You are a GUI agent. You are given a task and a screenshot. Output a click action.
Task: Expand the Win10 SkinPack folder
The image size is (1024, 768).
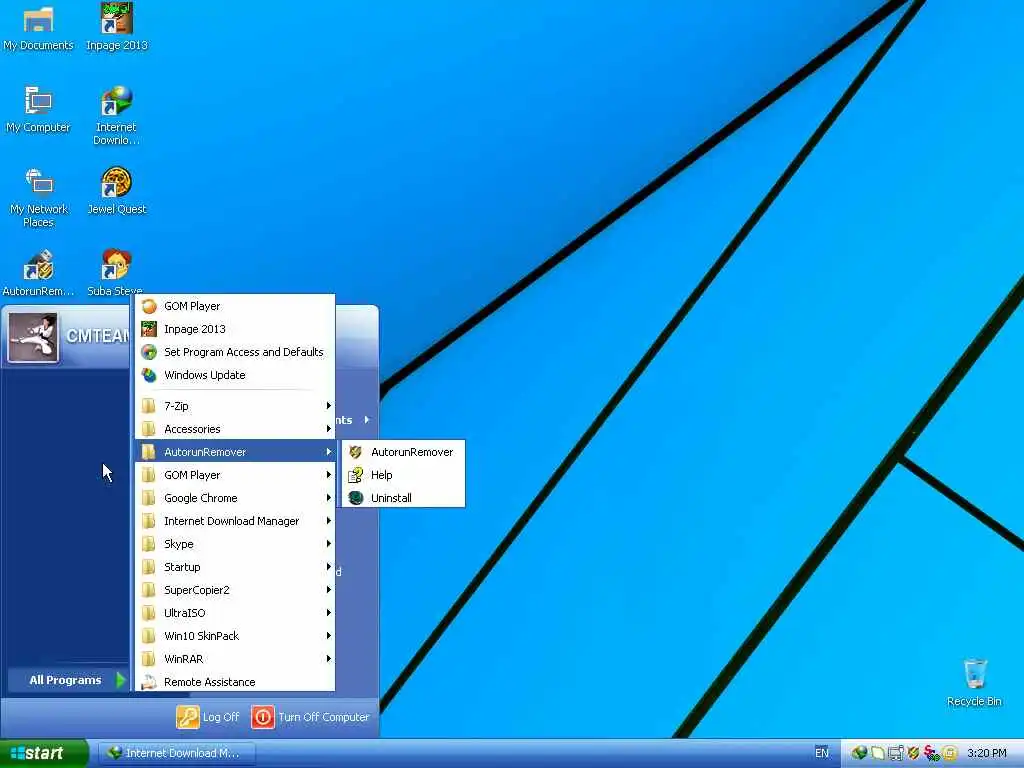(x=235, y=636)
